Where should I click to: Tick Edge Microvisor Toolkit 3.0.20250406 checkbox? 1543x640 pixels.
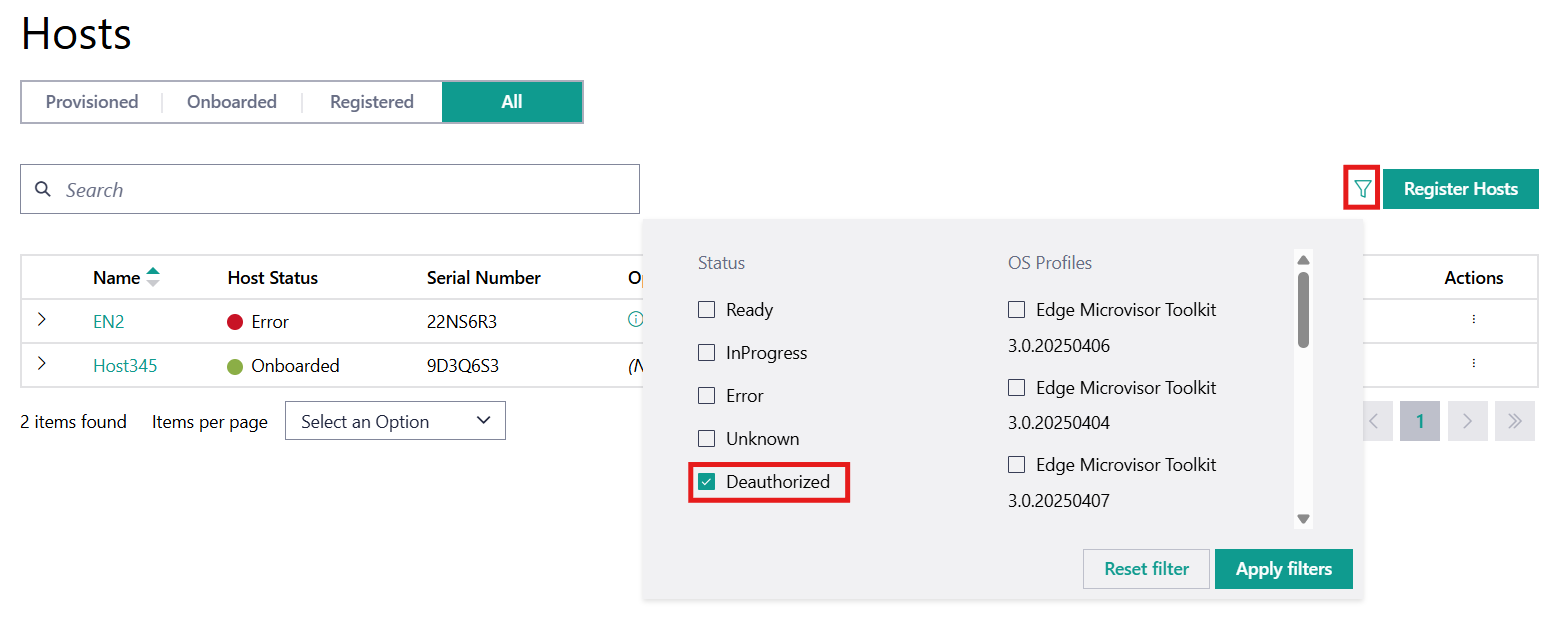[1017, 310]
